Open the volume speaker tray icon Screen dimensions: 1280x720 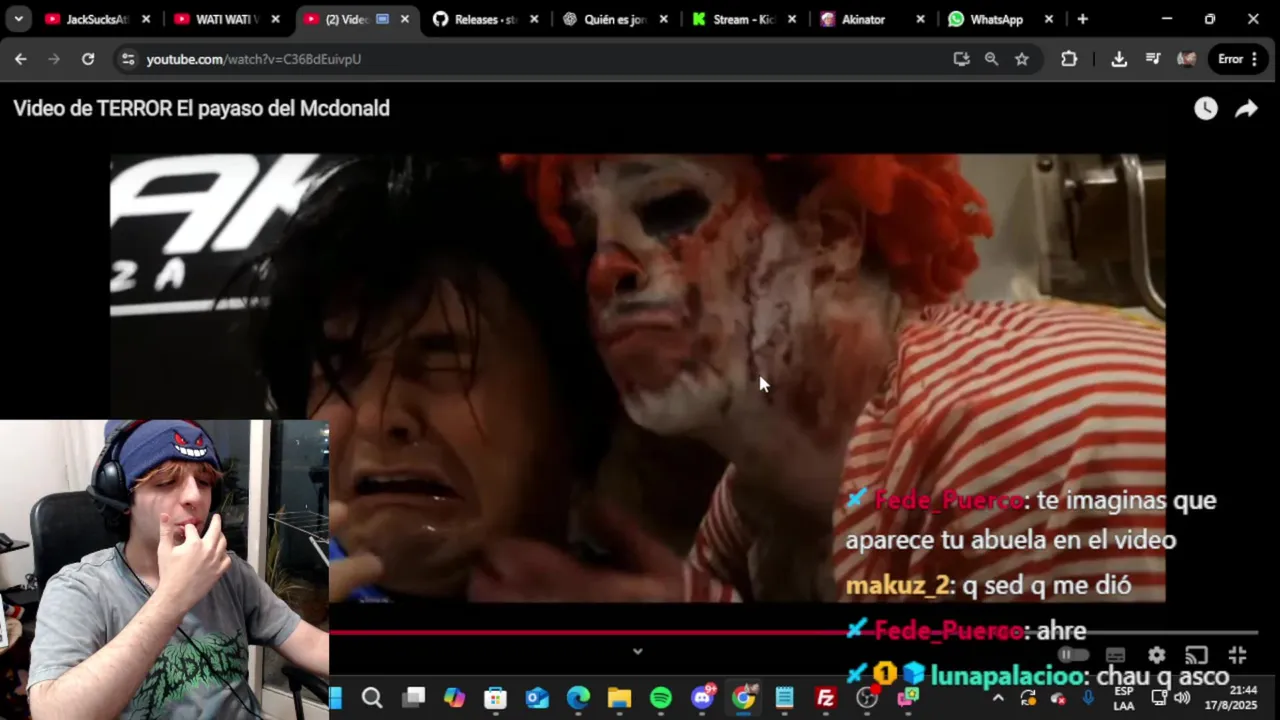click(1182, 698)
